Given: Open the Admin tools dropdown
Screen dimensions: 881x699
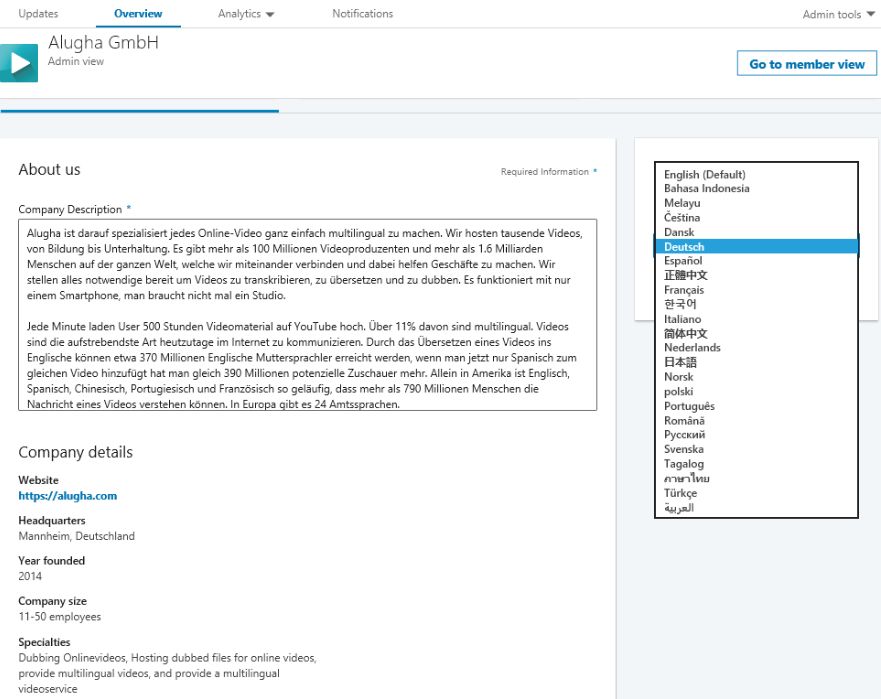Looking at the screenshot, I should coord(838,15).
